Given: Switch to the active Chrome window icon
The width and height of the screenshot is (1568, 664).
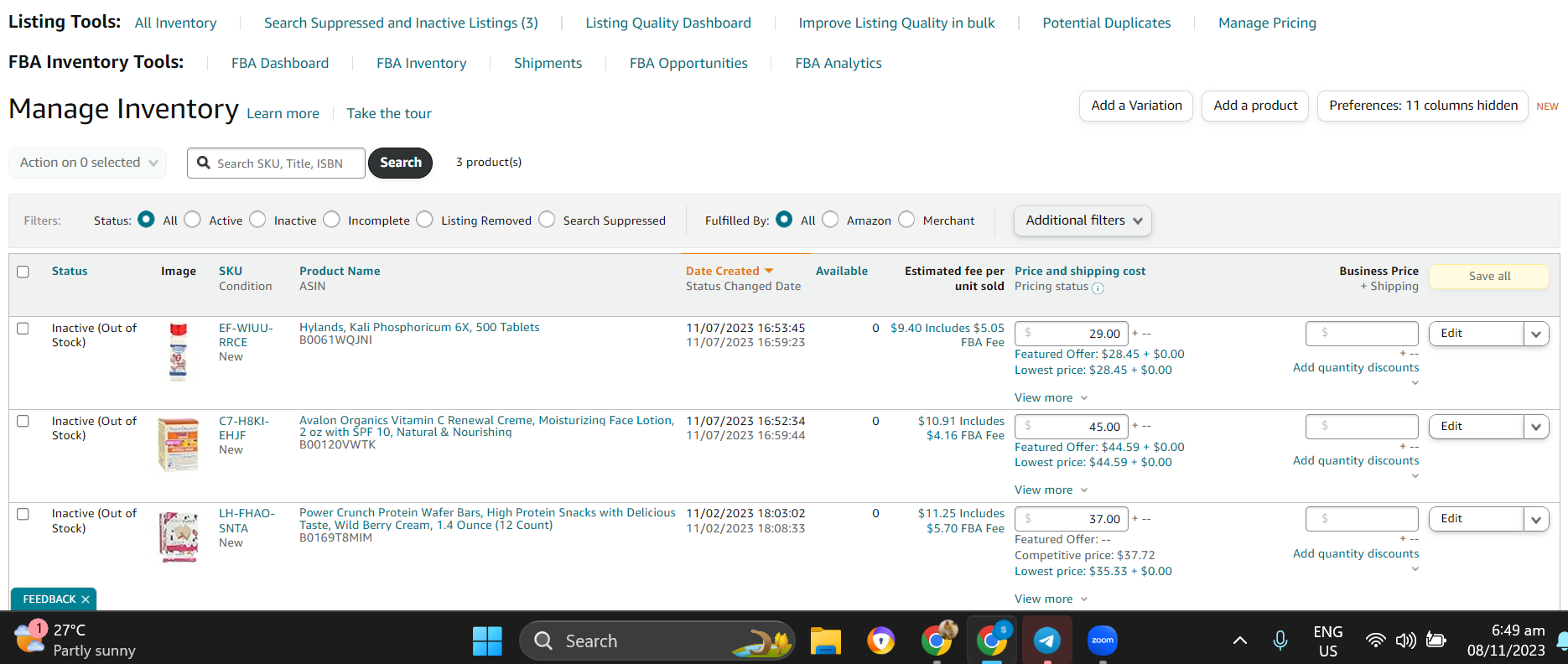Looking at the screenshot, I should coord(992,641).
